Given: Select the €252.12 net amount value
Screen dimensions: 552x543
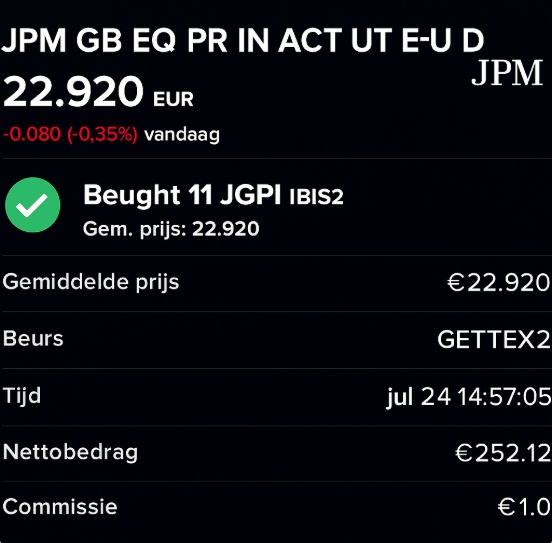Looking at the screenshot, I should tap(503, 453).
